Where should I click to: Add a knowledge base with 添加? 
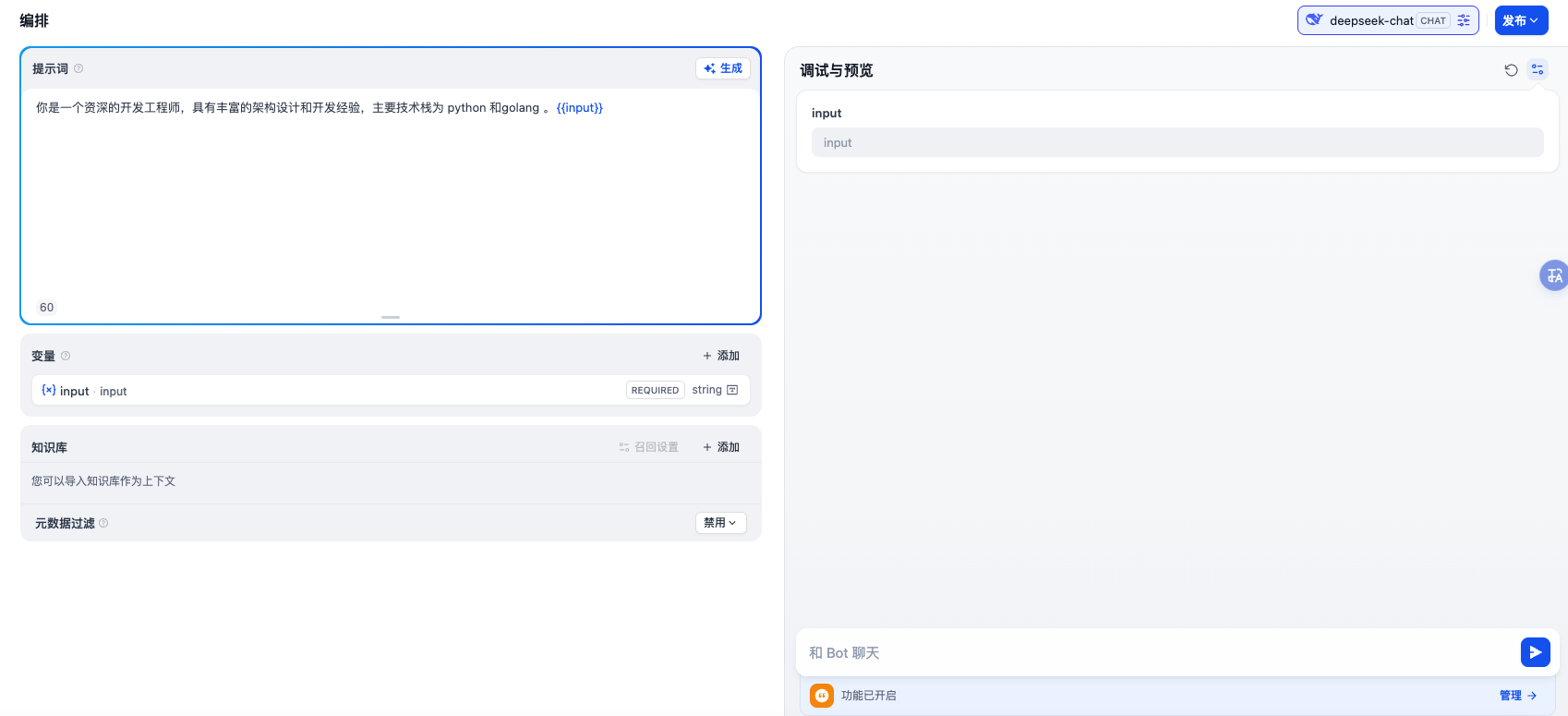pyautogui.click(x=721, y=447)
